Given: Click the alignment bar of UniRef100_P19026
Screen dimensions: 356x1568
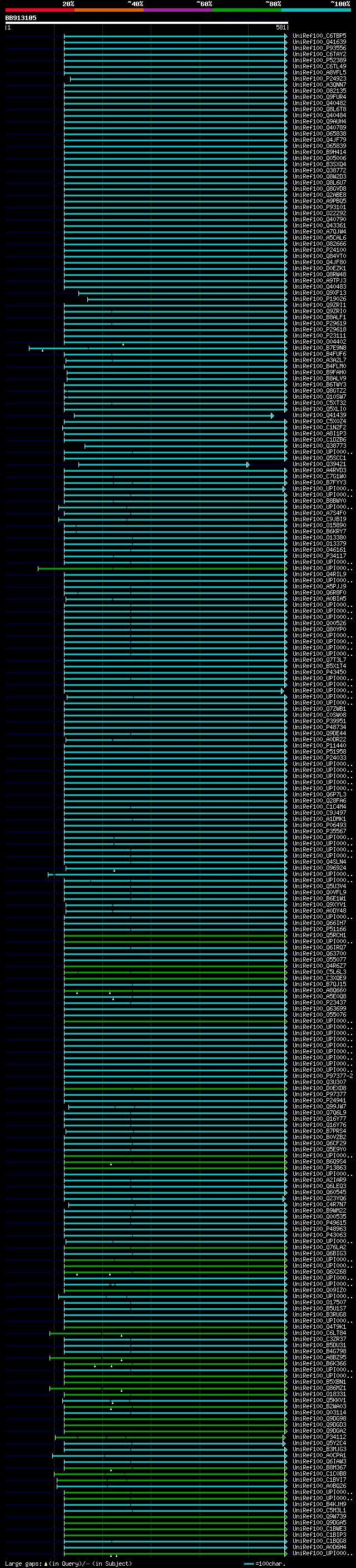Looking at the screenshot, I should pyautogui.click(x=187, y=299).
